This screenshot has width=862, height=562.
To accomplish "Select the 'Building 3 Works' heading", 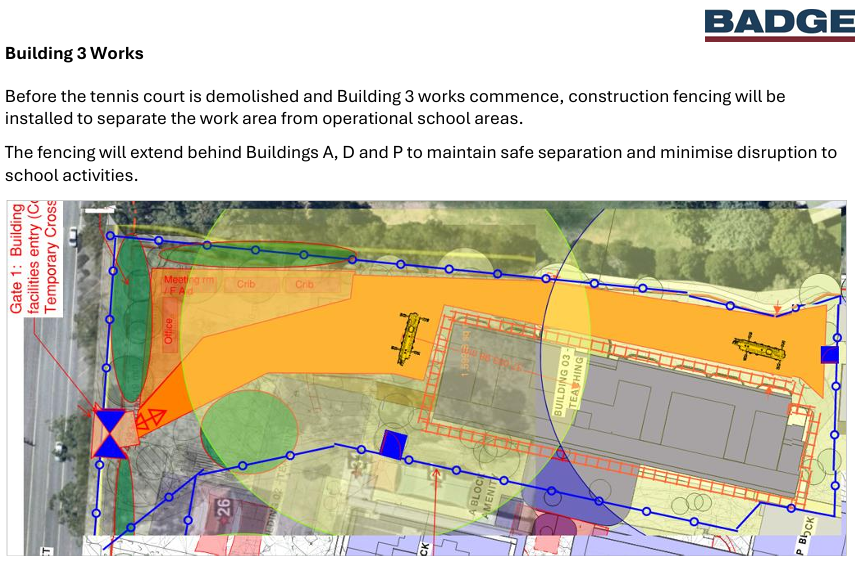I will tap(74, 53).
